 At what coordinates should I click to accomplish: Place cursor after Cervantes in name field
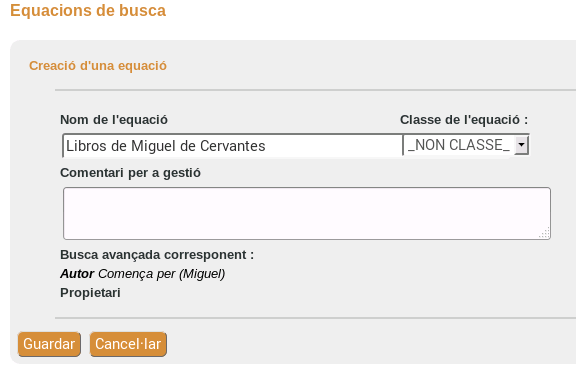tap(267, 146)
